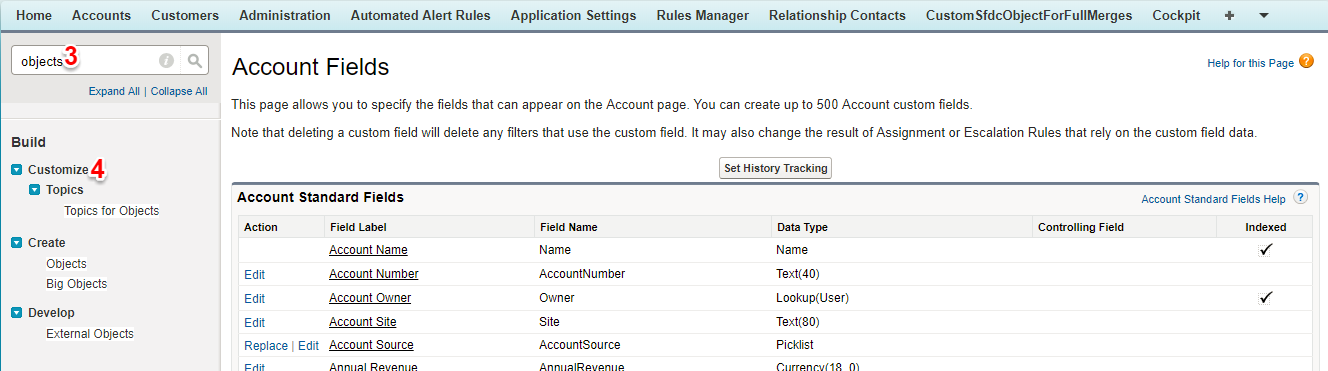The height and width of the screenshot is (371, 1328).
Task: Click the blue help icon for Account Standard Fields
Action: coord(1300,198)
